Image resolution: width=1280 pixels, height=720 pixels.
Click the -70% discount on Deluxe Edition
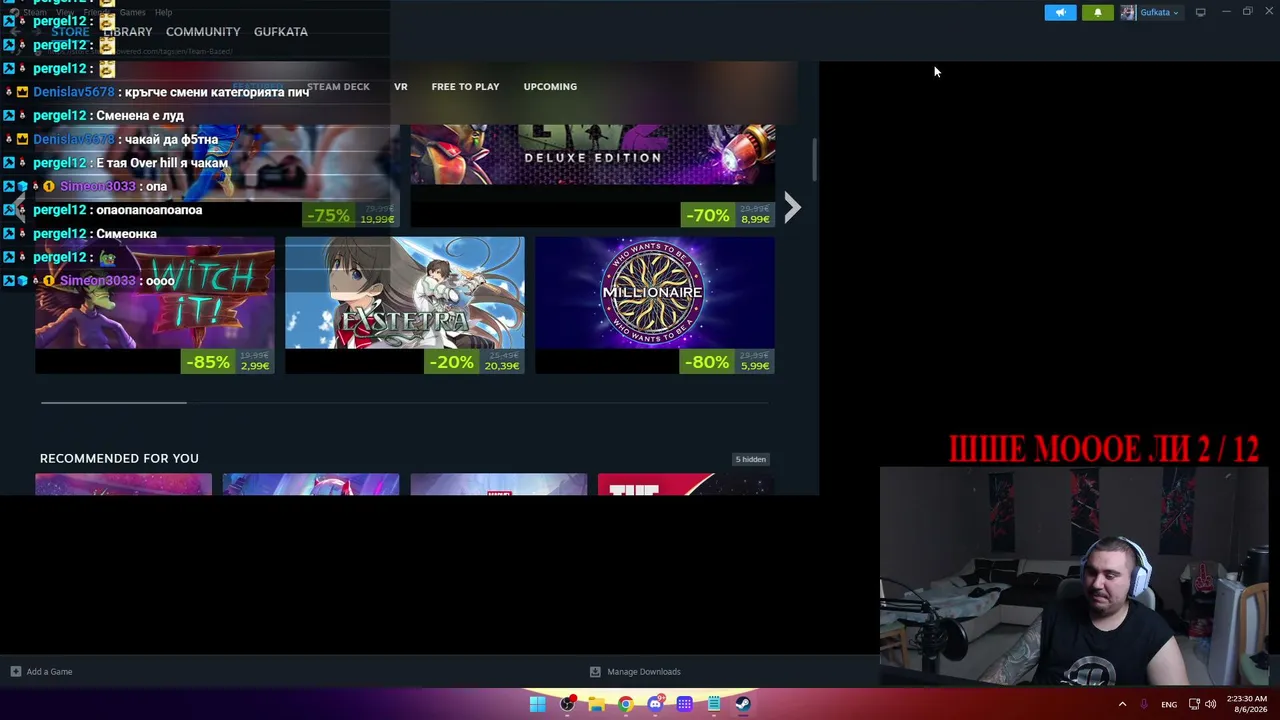(x=707, y=215)
